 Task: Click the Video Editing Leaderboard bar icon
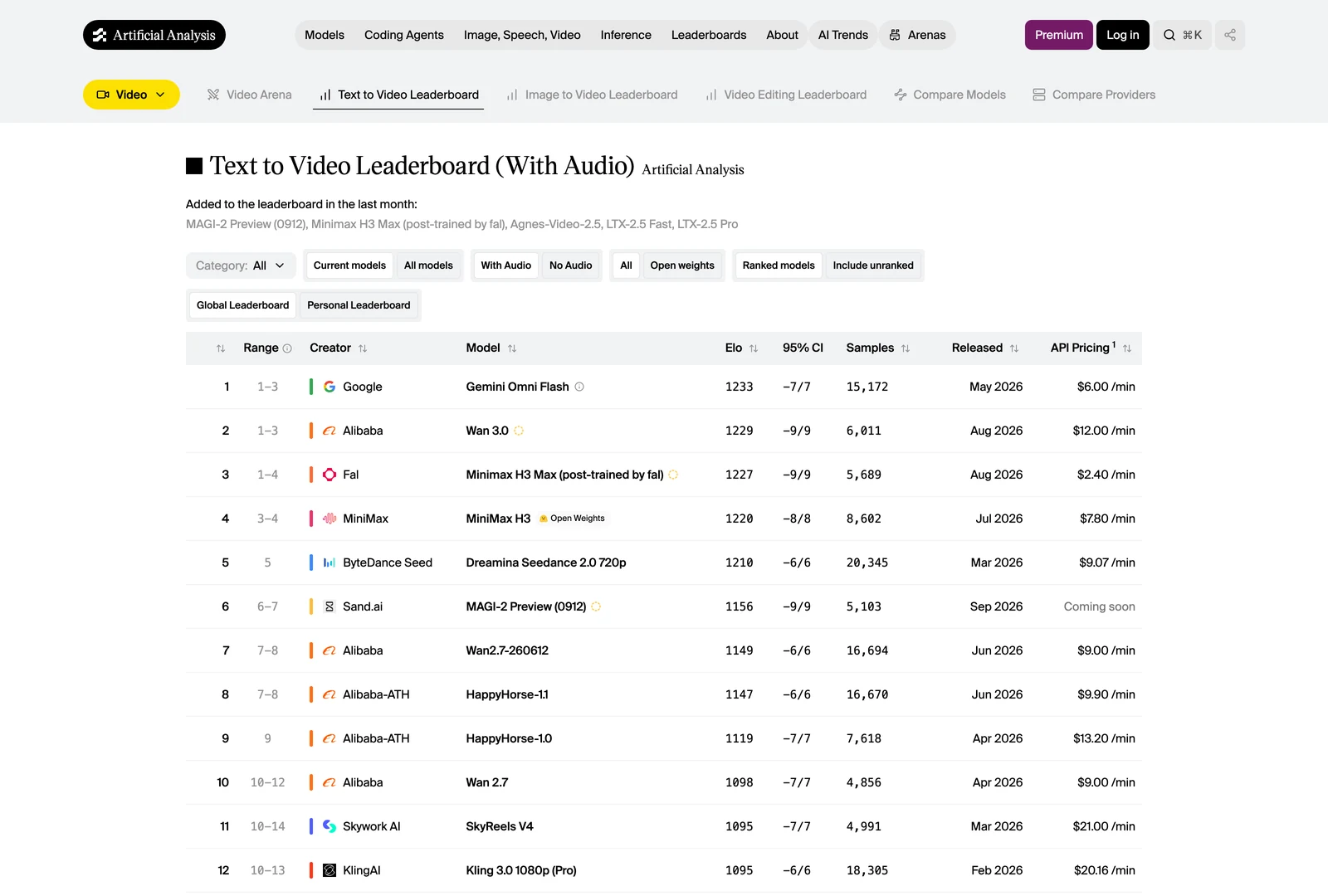coord(711,95)
